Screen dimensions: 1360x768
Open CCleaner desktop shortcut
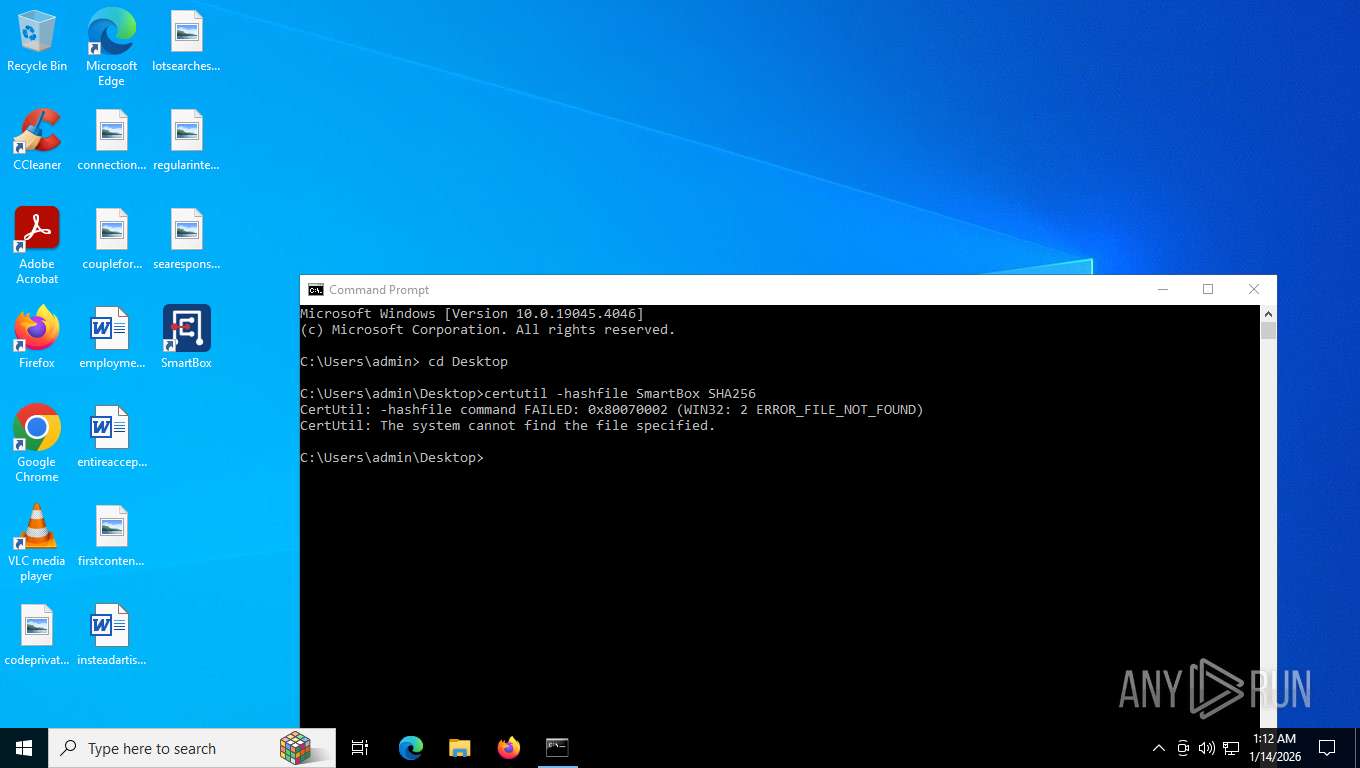(x=37, y=140)
